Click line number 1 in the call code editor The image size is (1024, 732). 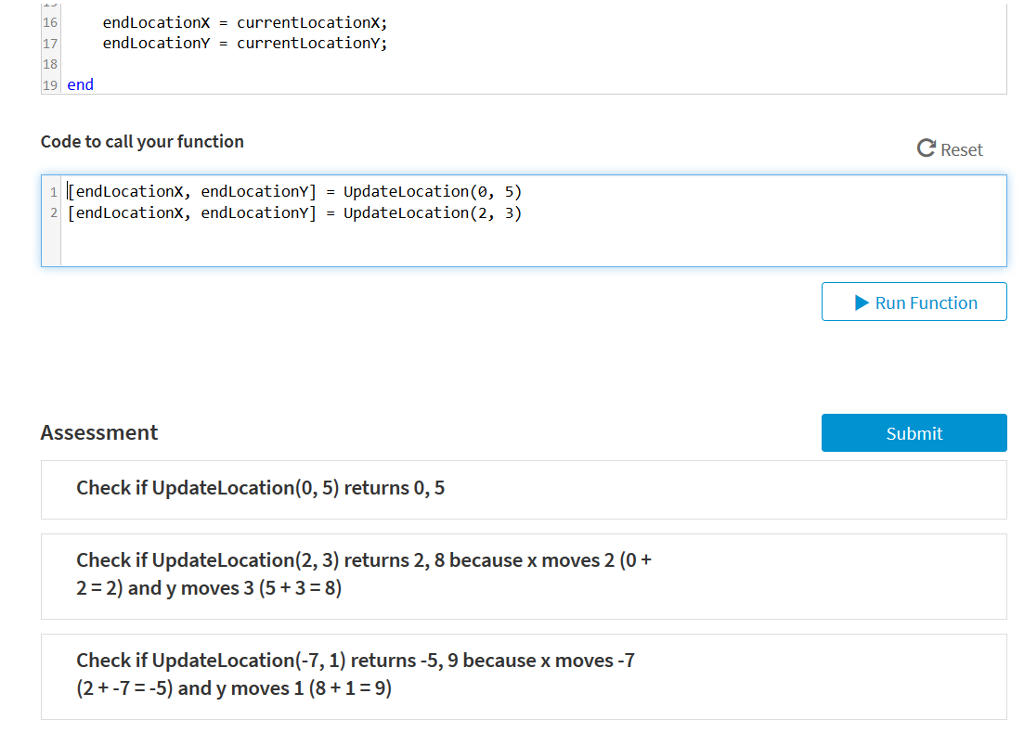tap(52, 191)
